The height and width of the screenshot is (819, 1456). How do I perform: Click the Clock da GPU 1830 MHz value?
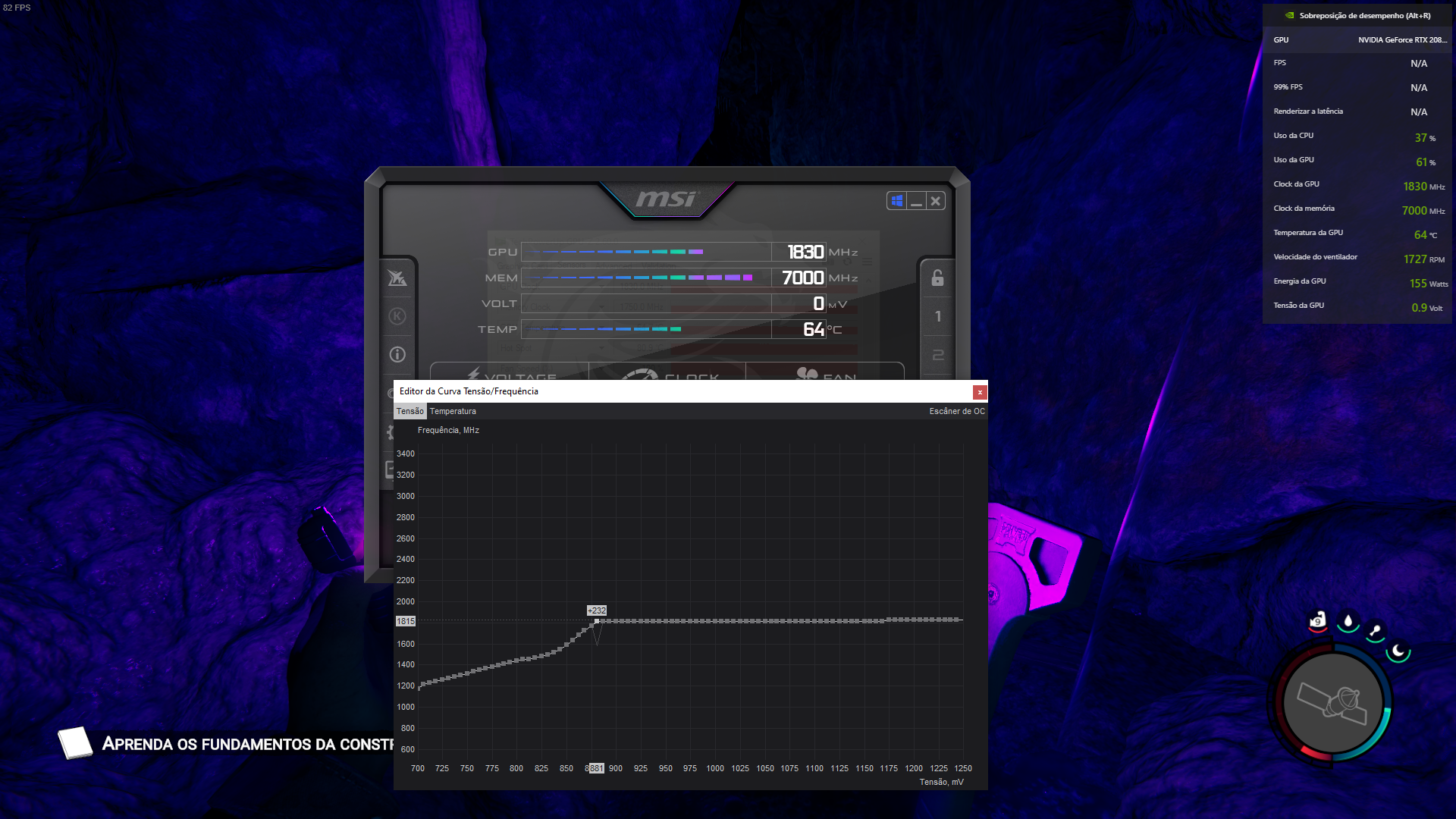point(1423,186)
